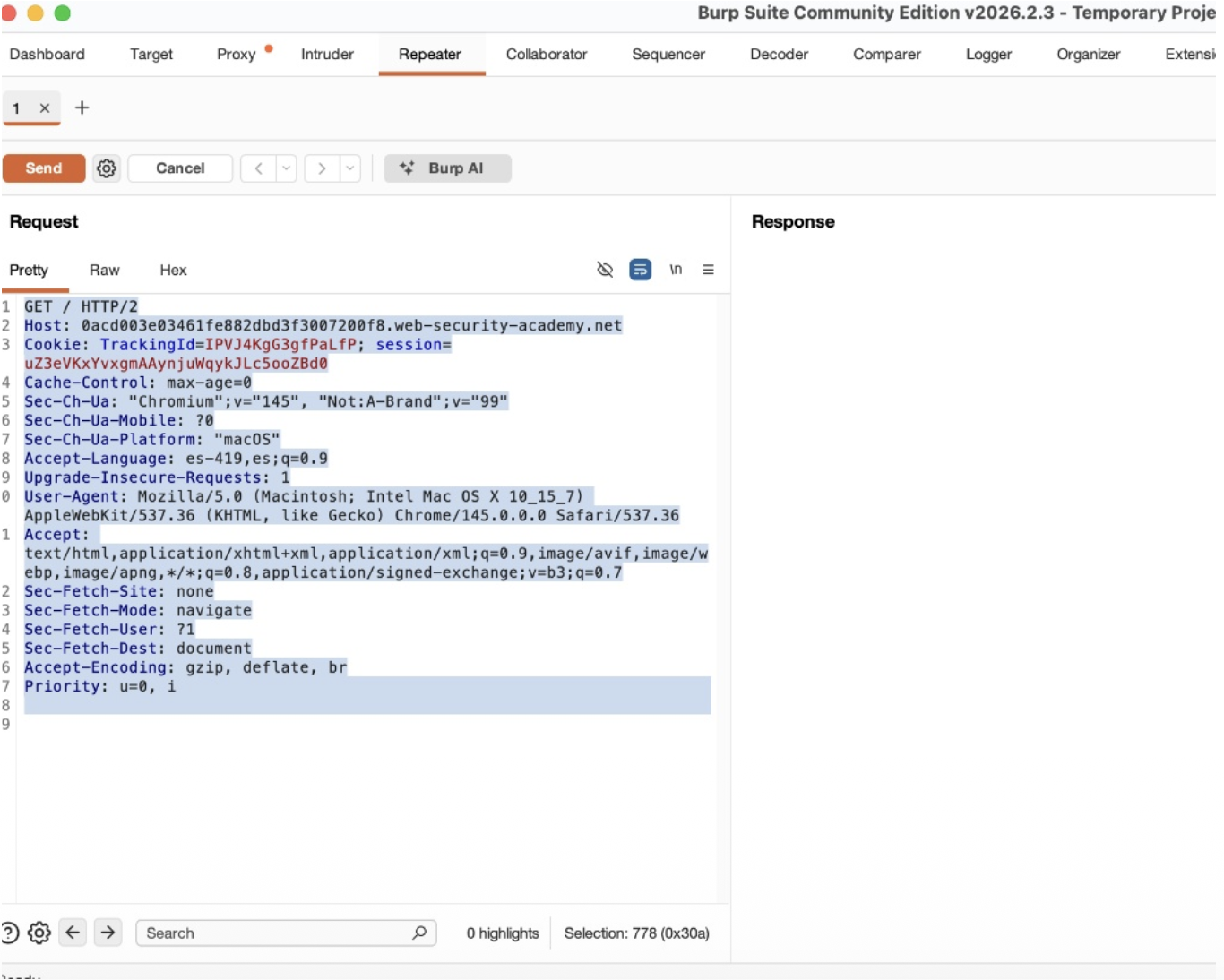1224x980 pixels.
Task: Open the search help question icon
Action: click(x=10, y=933)
